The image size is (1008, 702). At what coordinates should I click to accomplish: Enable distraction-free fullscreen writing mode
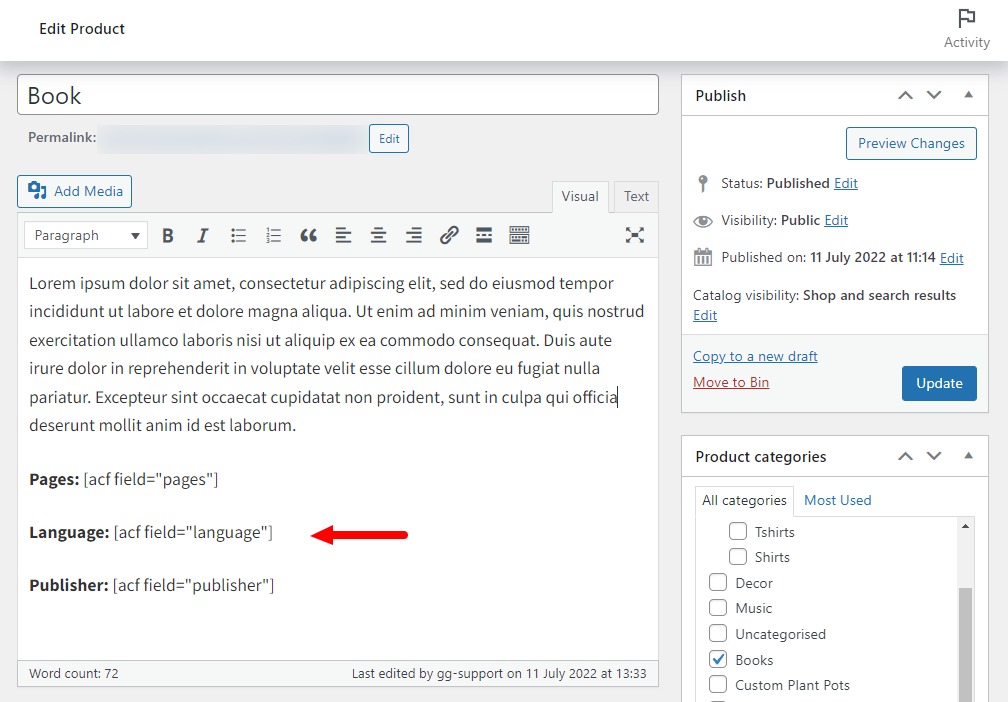[x=634, y=235]
